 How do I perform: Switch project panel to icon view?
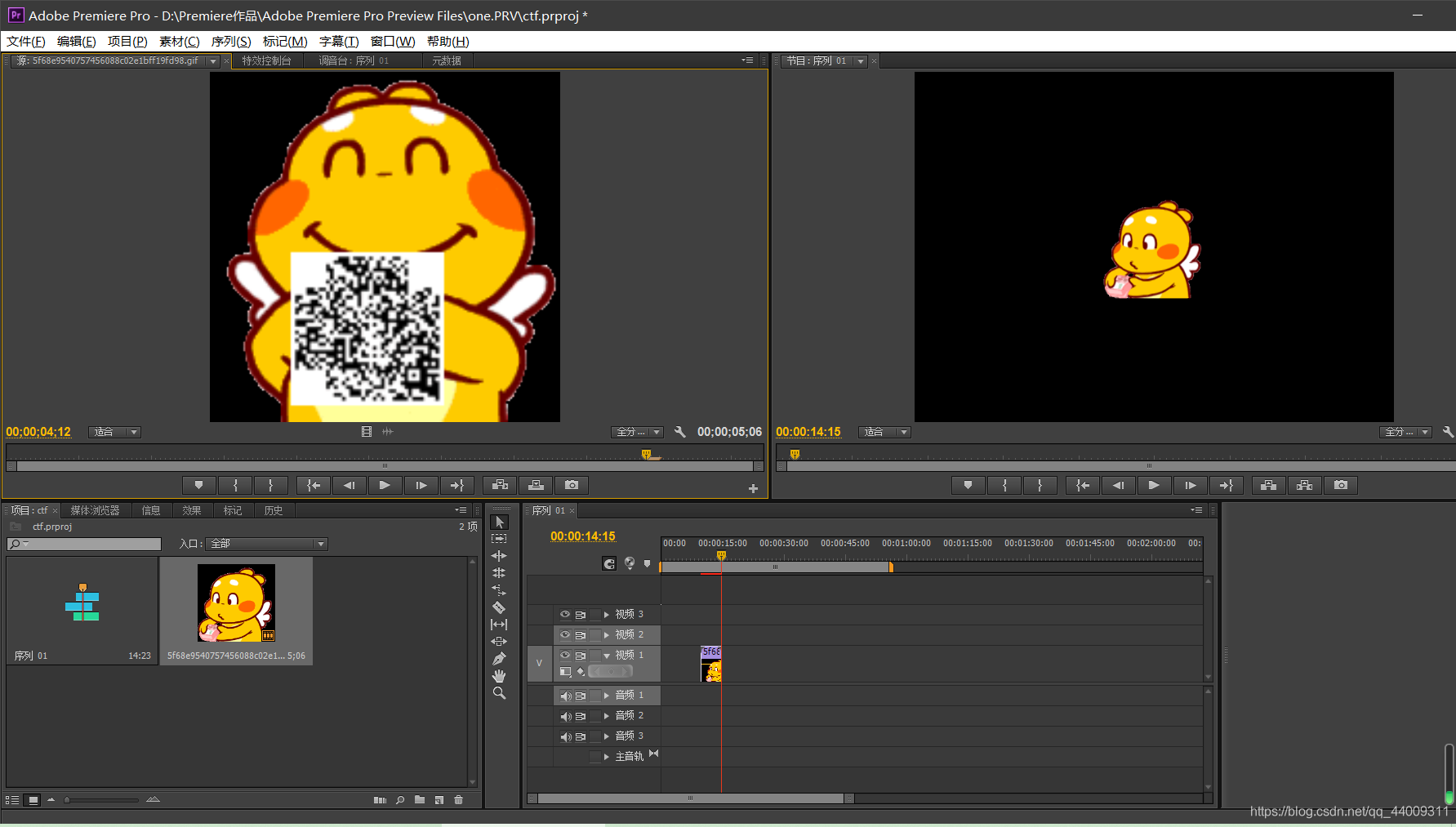pyautogui.click(x=33, y=800)
